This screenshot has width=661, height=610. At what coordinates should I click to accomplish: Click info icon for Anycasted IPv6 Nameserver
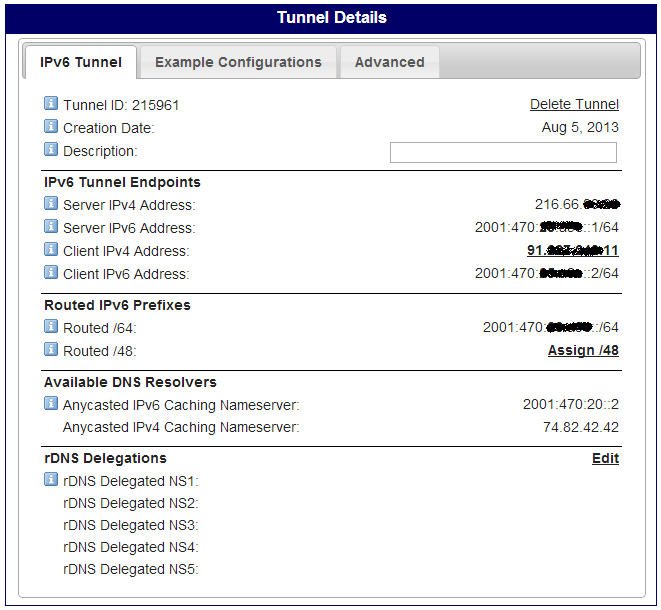[51, 404]
